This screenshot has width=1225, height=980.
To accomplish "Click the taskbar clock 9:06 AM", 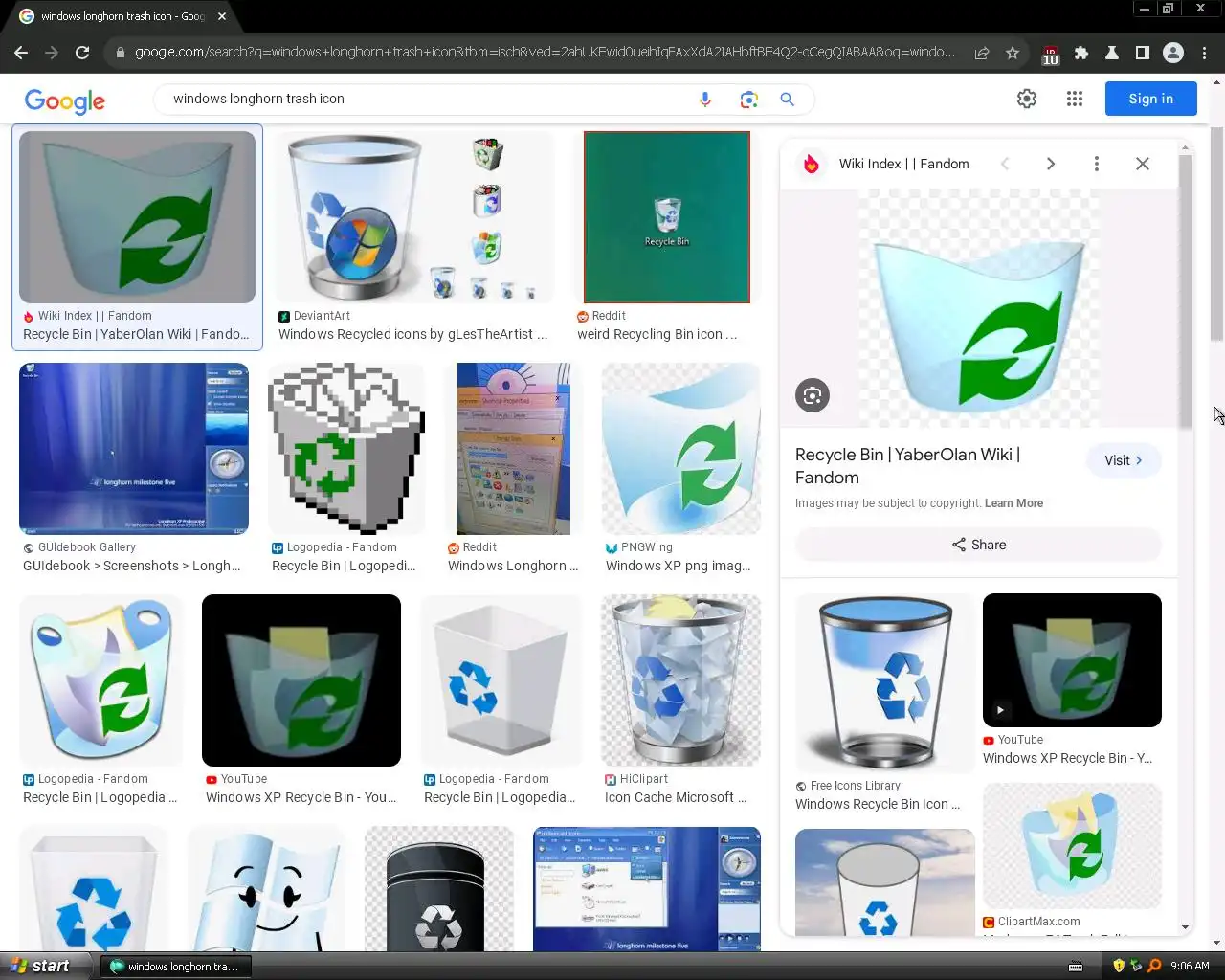I will pyautogui.click(x=1190, y=966).
